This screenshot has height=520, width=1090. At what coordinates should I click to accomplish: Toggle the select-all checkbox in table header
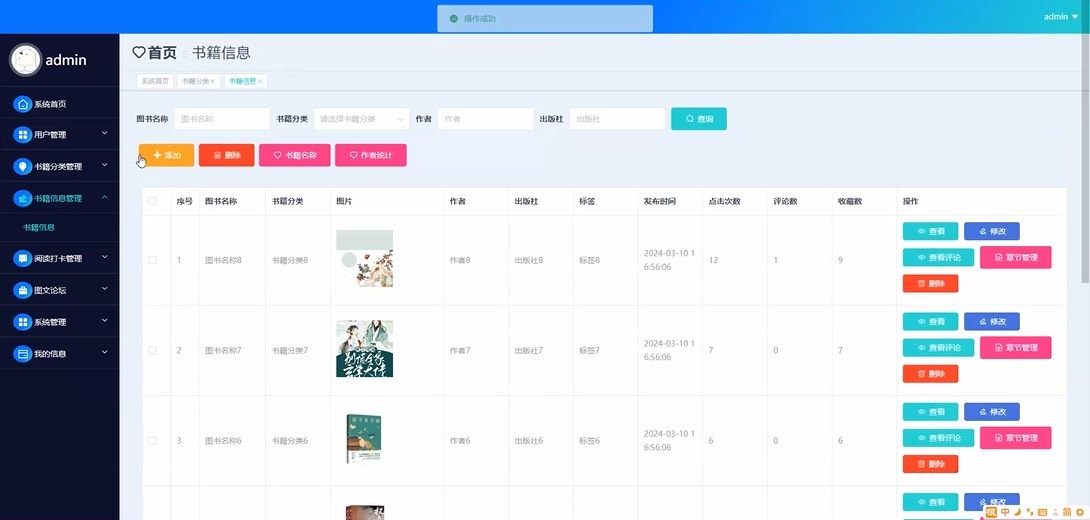[152, 202]
